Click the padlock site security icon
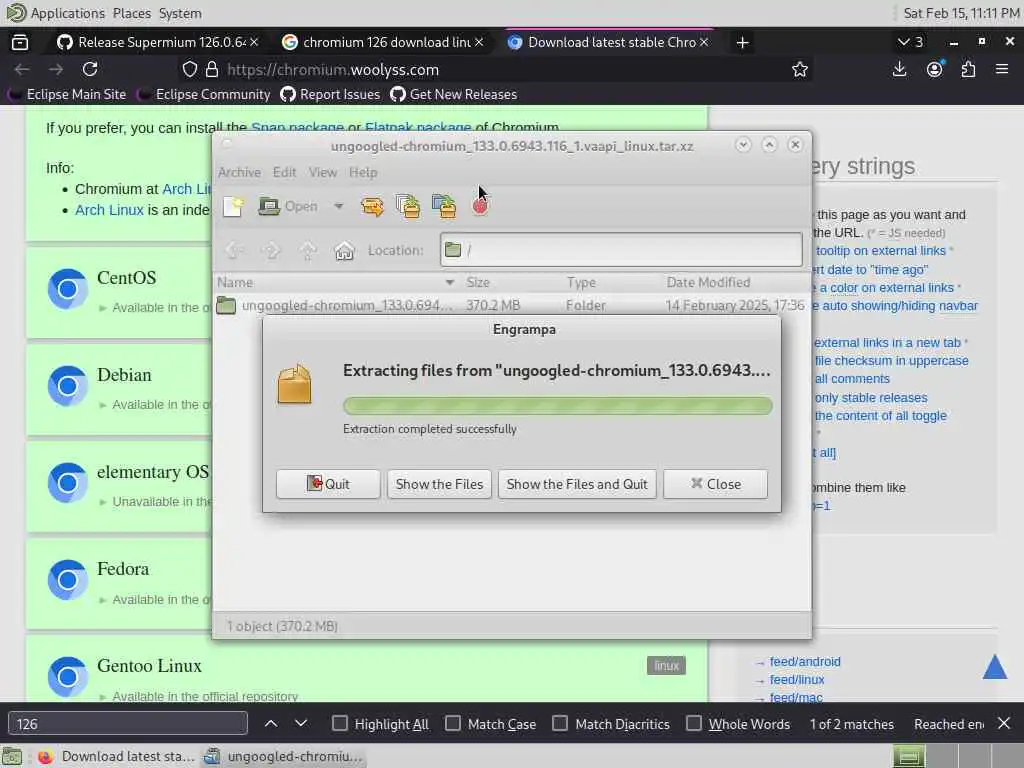Screen dimensions: 1024x768 coord(212,69)
